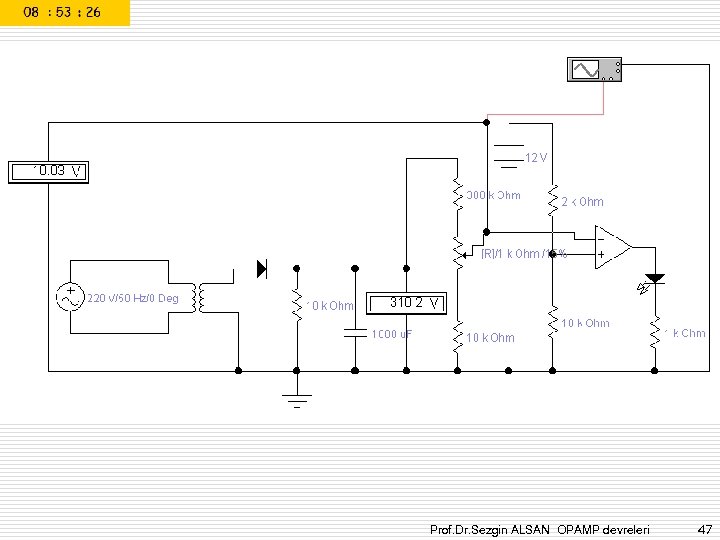Click the yellow 08:53:26 timer box
Screen dimensions: 720x540
(x=65, y=13)
